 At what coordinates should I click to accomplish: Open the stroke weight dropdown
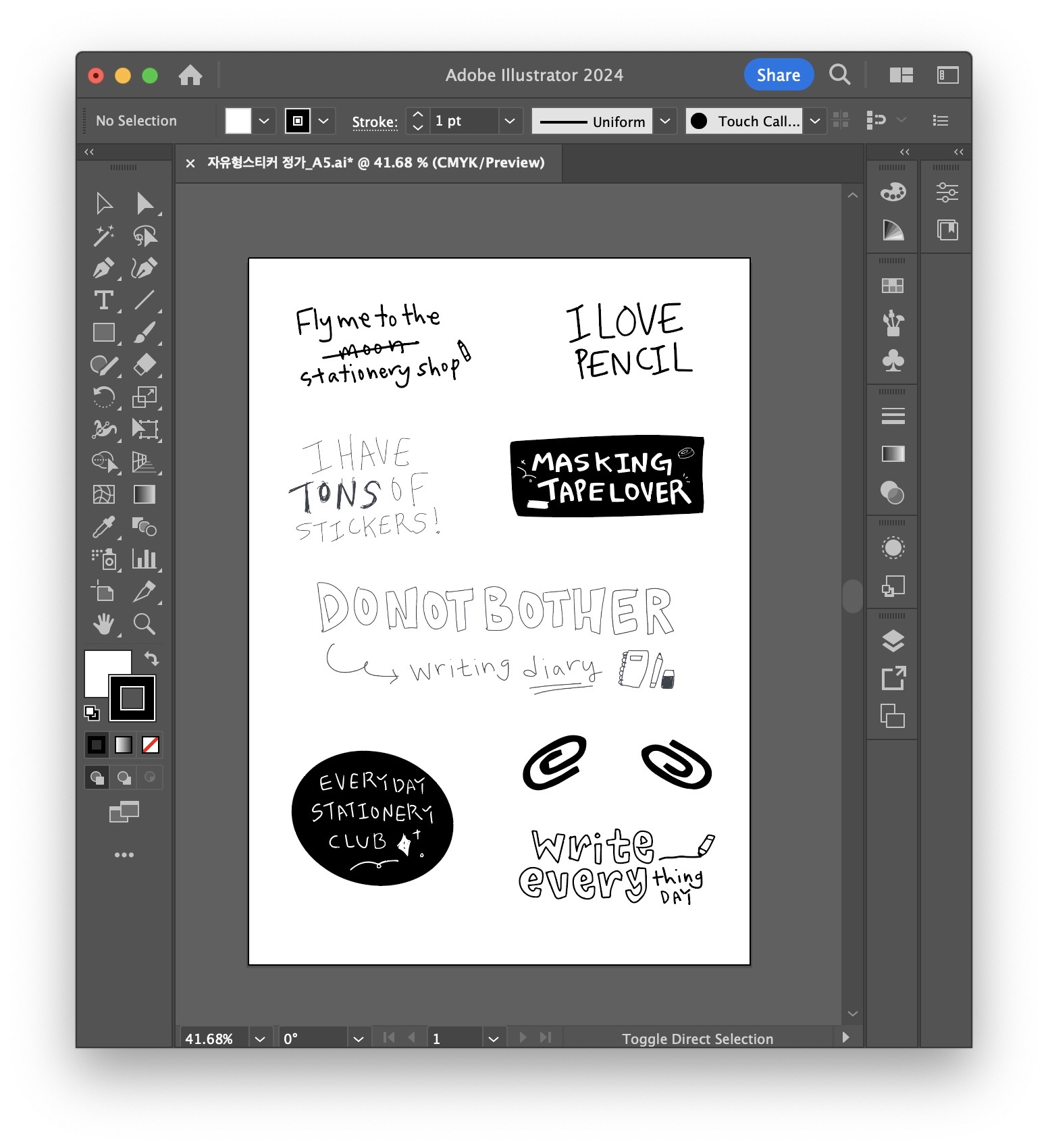click(x=510, y=121)
